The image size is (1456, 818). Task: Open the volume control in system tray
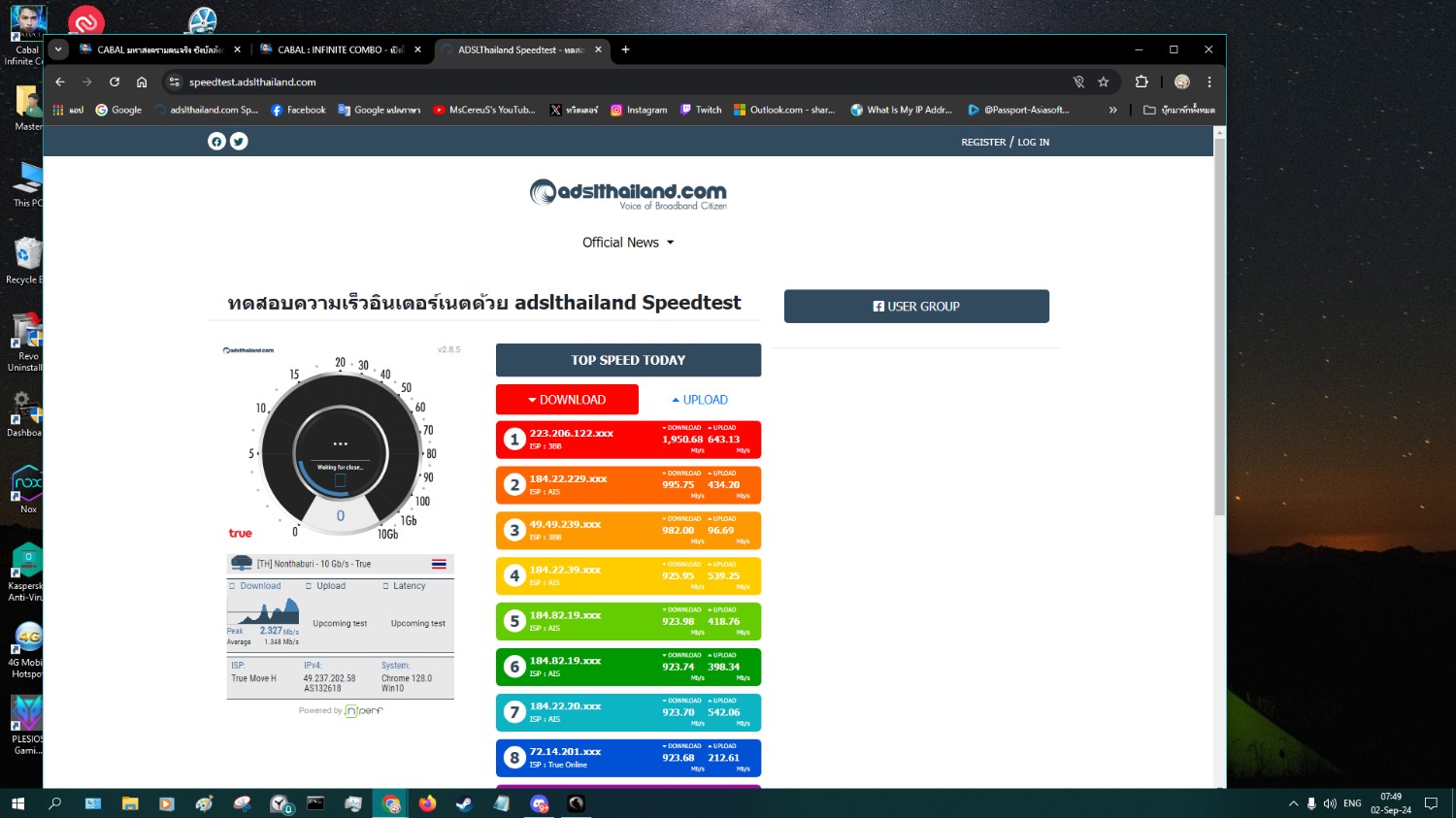(1330, 803)
